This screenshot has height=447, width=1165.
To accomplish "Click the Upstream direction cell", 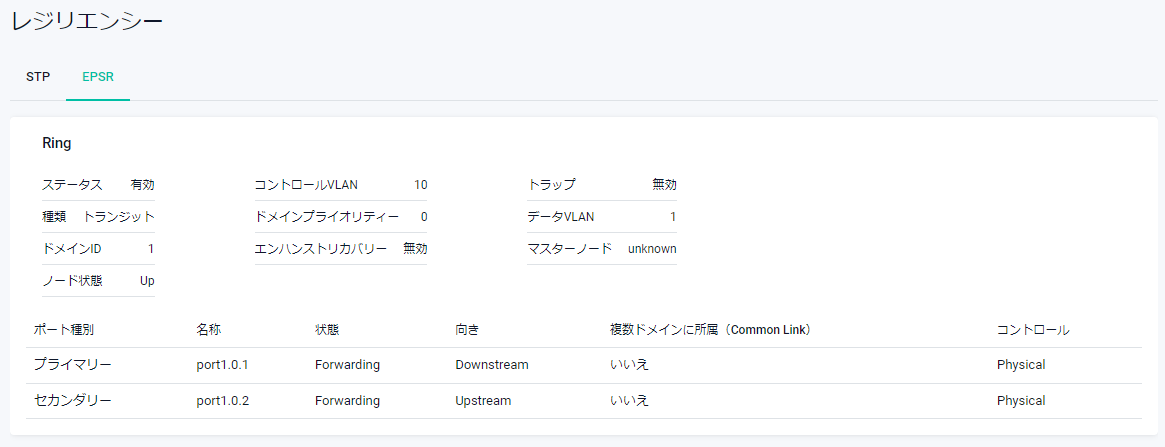I will click(483, 401).
